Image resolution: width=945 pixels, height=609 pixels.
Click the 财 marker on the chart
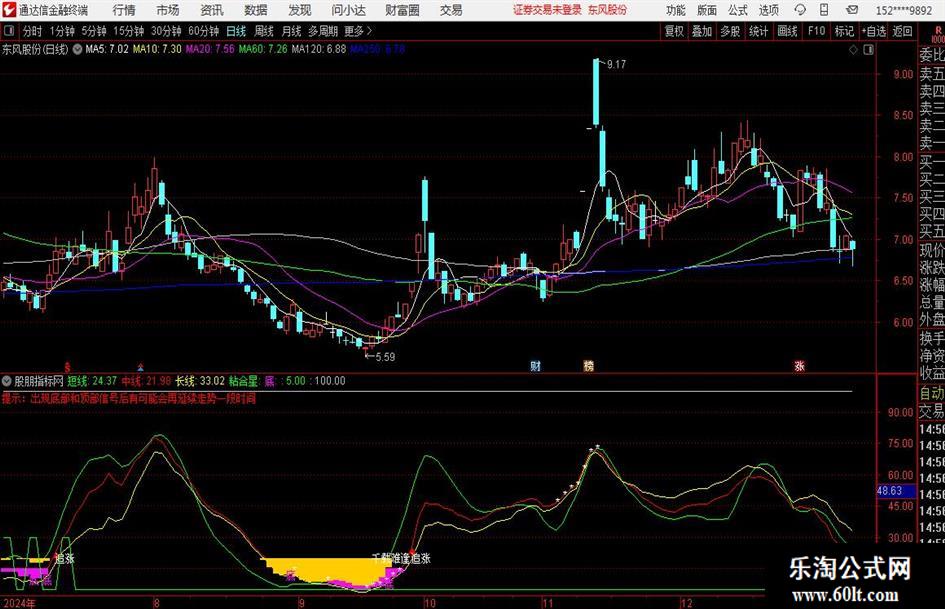pos(535,365)
